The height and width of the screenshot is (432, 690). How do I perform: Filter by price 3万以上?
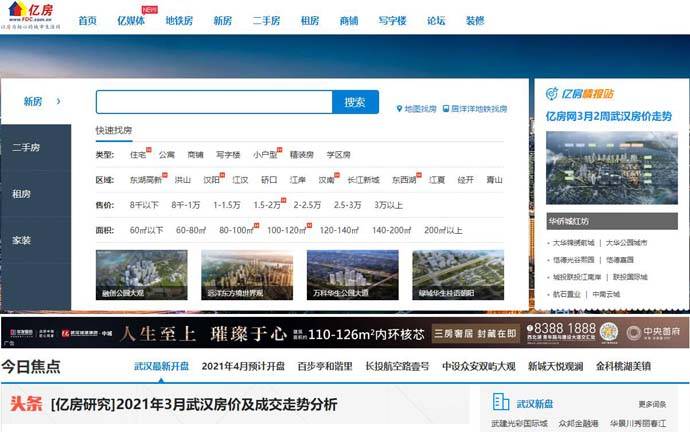coord(389,205)
